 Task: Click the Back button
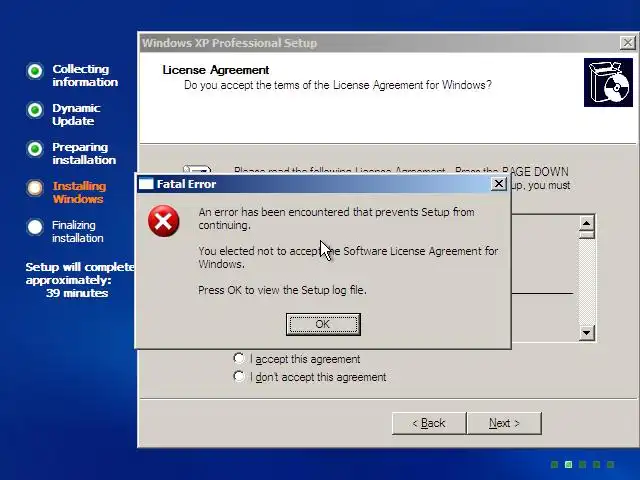(x=429, y=423)
